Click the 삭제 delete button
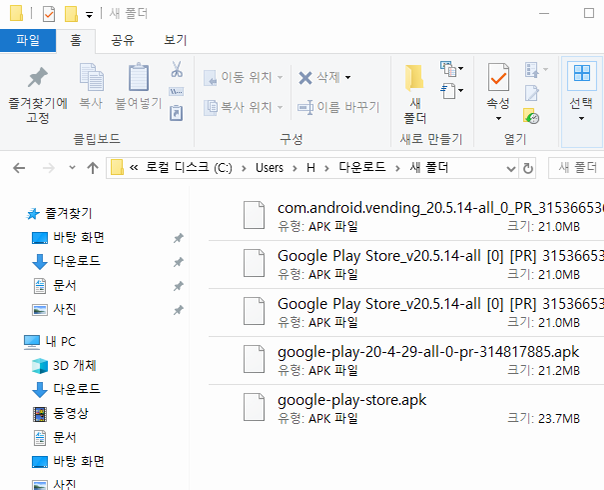604x490 pixels. click(x=319, y=77)
